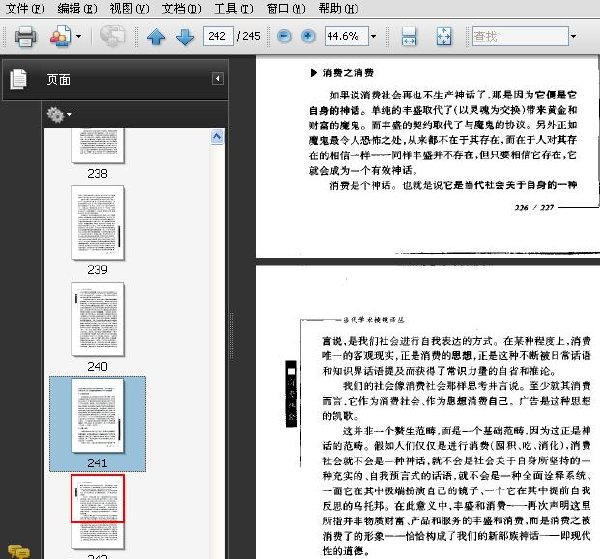Click the page number field showing 242
This screenshot has height=559, width=600.
tap(218, 36)
